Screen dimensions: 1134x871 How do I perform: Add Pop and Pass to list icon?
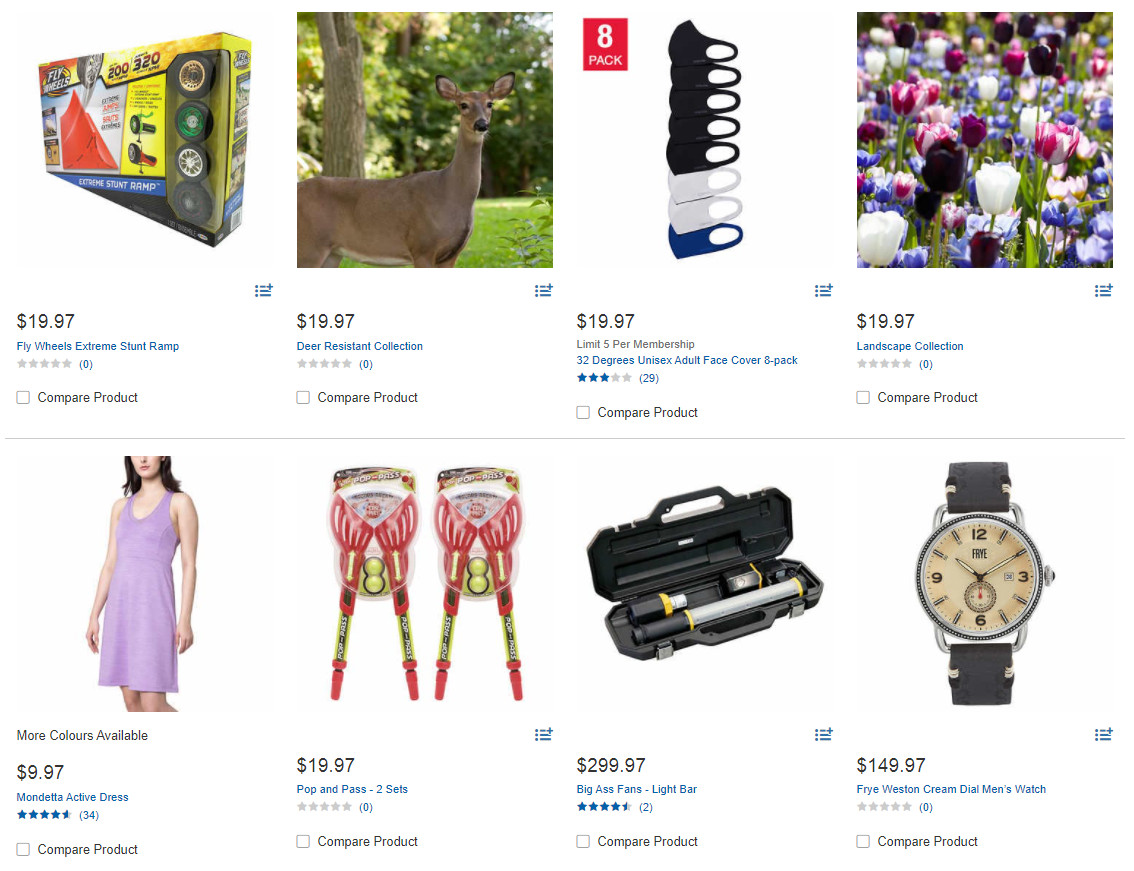click(543, 734)
